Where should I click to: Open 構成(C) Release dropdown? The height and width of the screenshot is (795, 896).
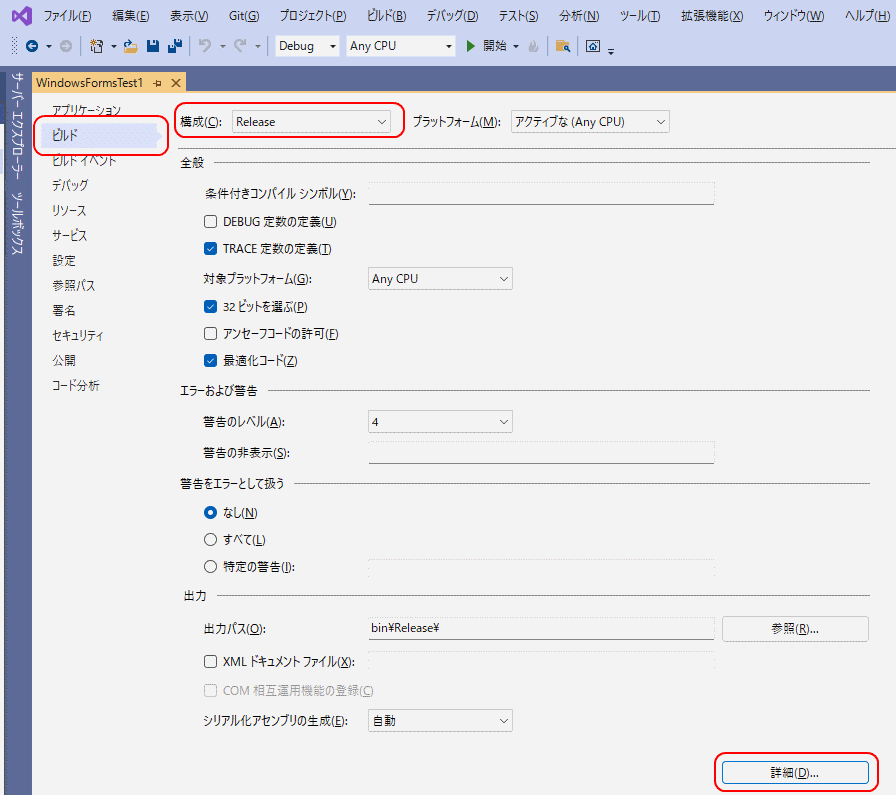311,122
